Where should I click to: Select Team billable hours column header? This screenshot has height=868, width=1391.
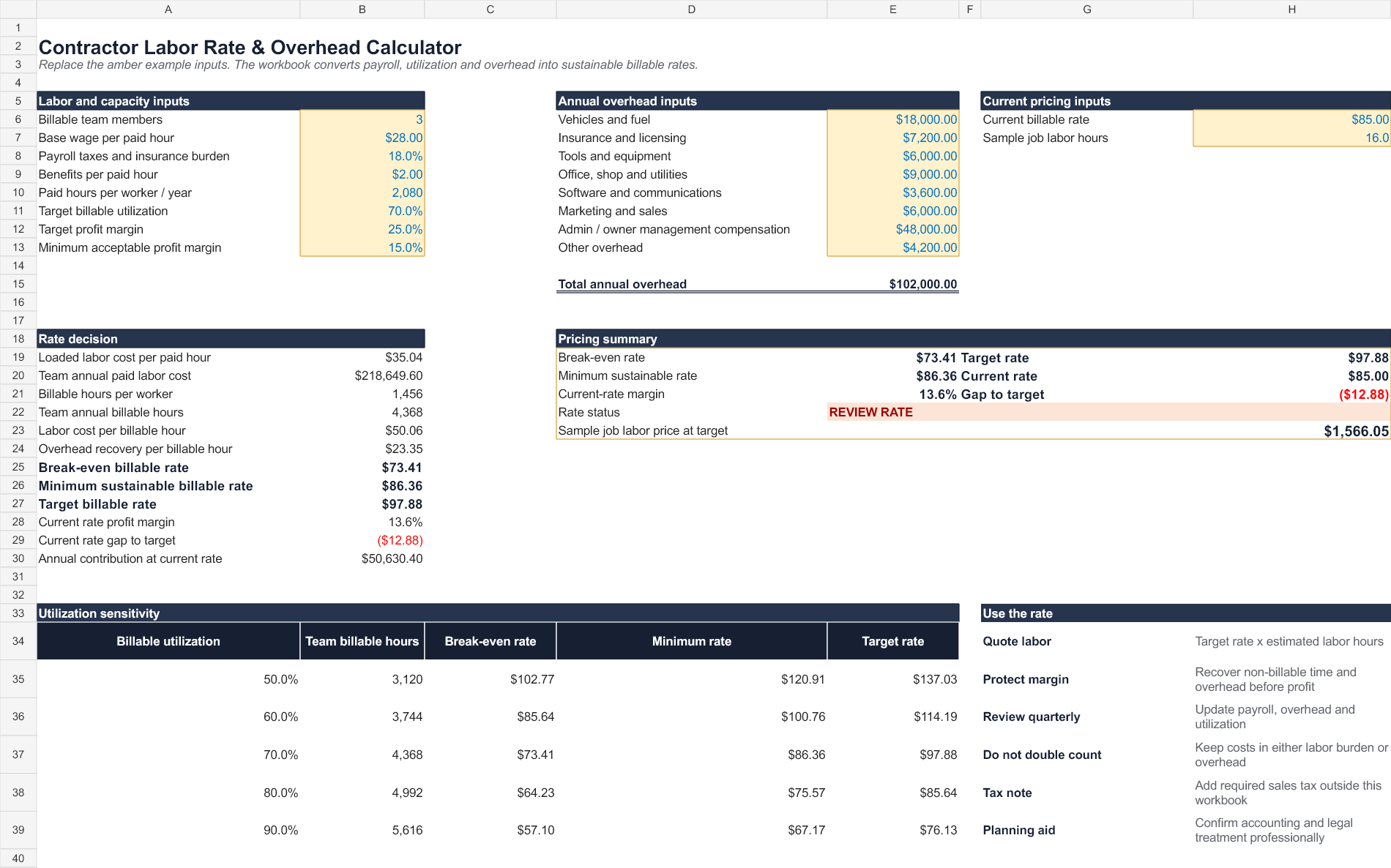(362, 641)
